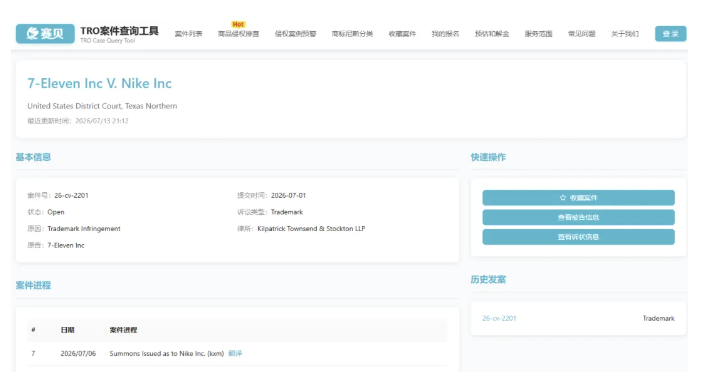Click the date 2026/07/06 in progress table
This screenshot has width=708, height=385.
78,353
